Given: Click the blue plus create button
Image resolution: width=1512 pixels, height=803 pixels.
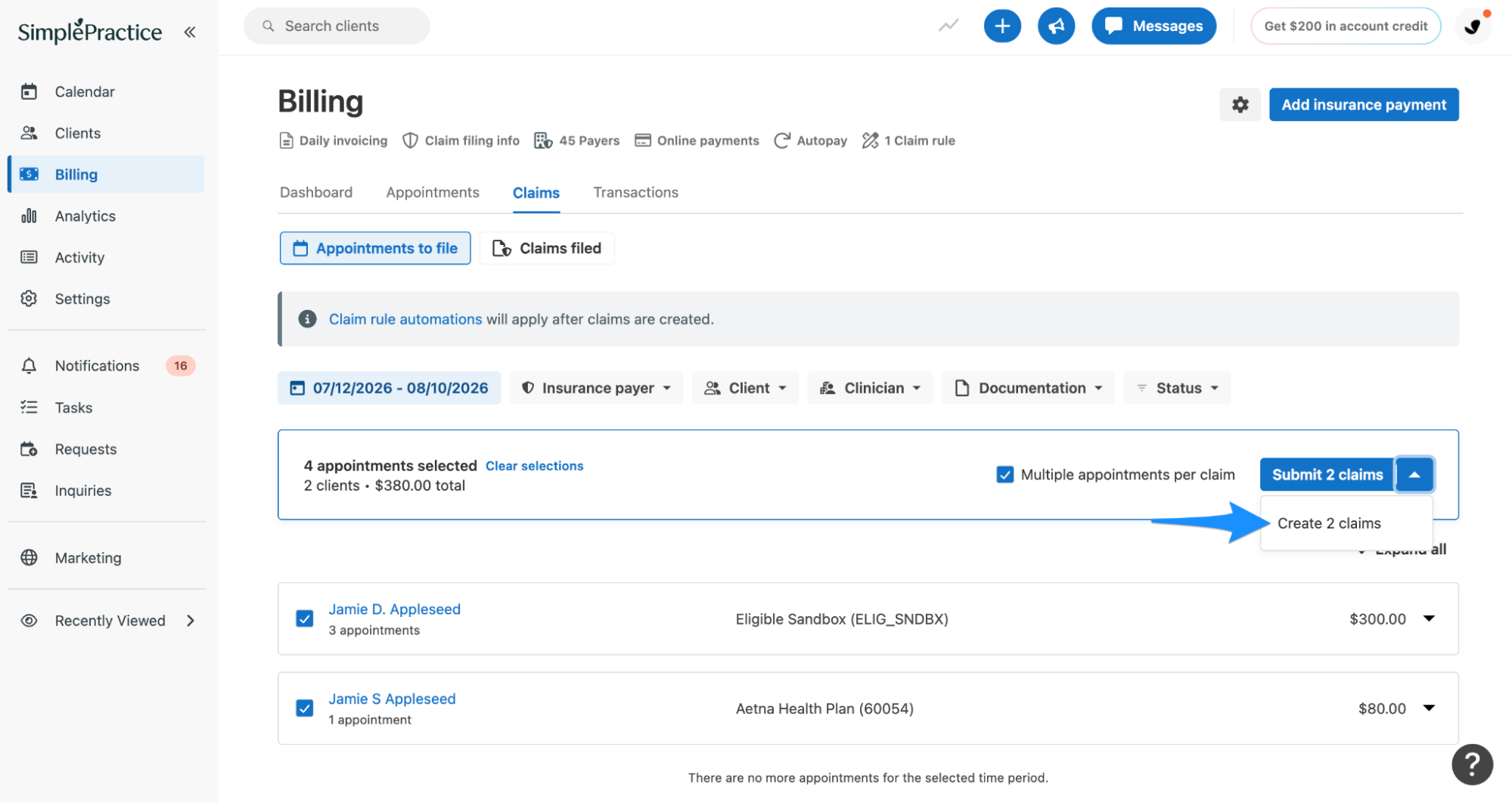Looking at the screenshot, I should point(1002,26).
